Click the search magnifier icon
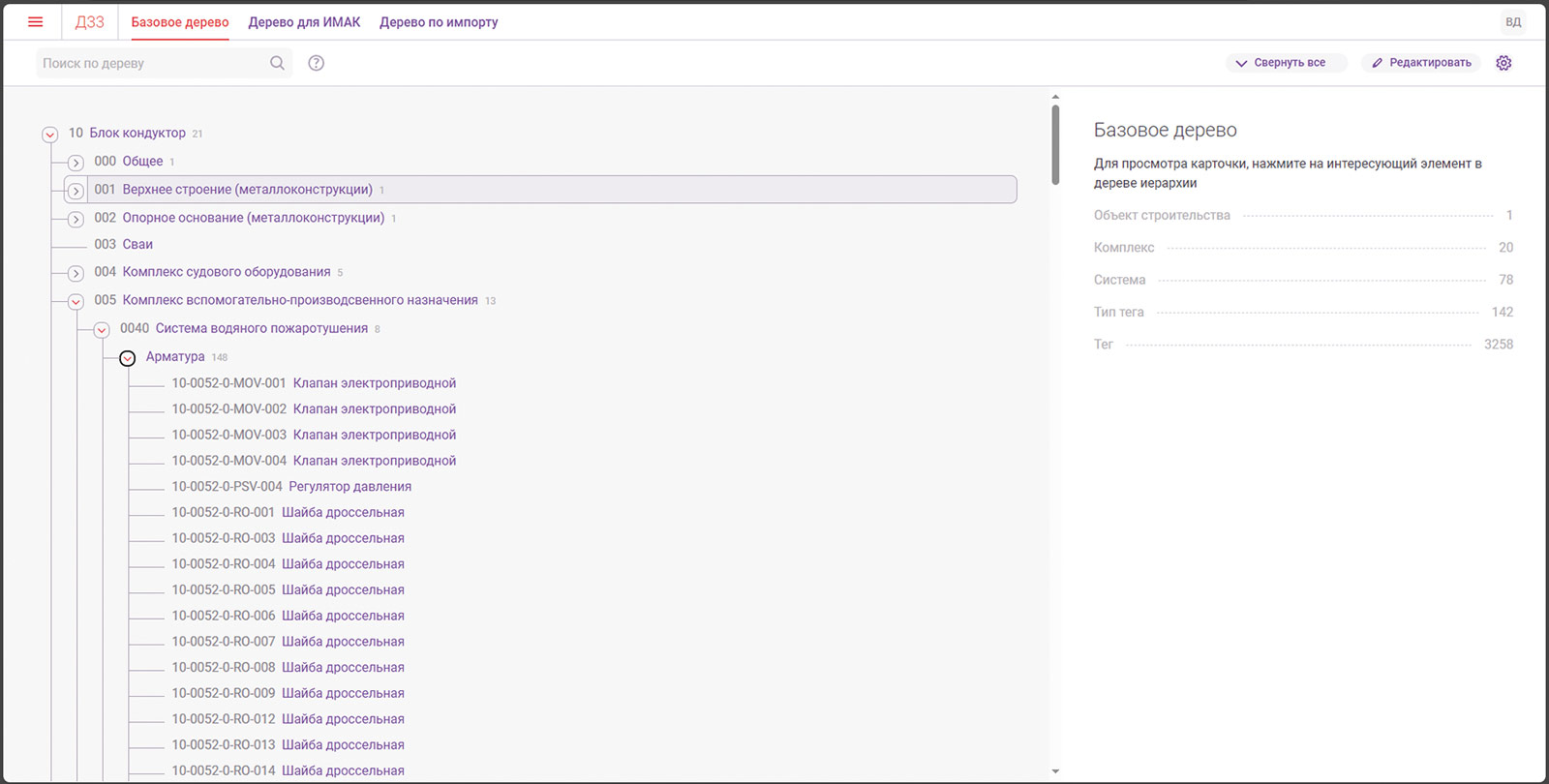Screen dimensions: 1549x784 click(x=277, y=63)
